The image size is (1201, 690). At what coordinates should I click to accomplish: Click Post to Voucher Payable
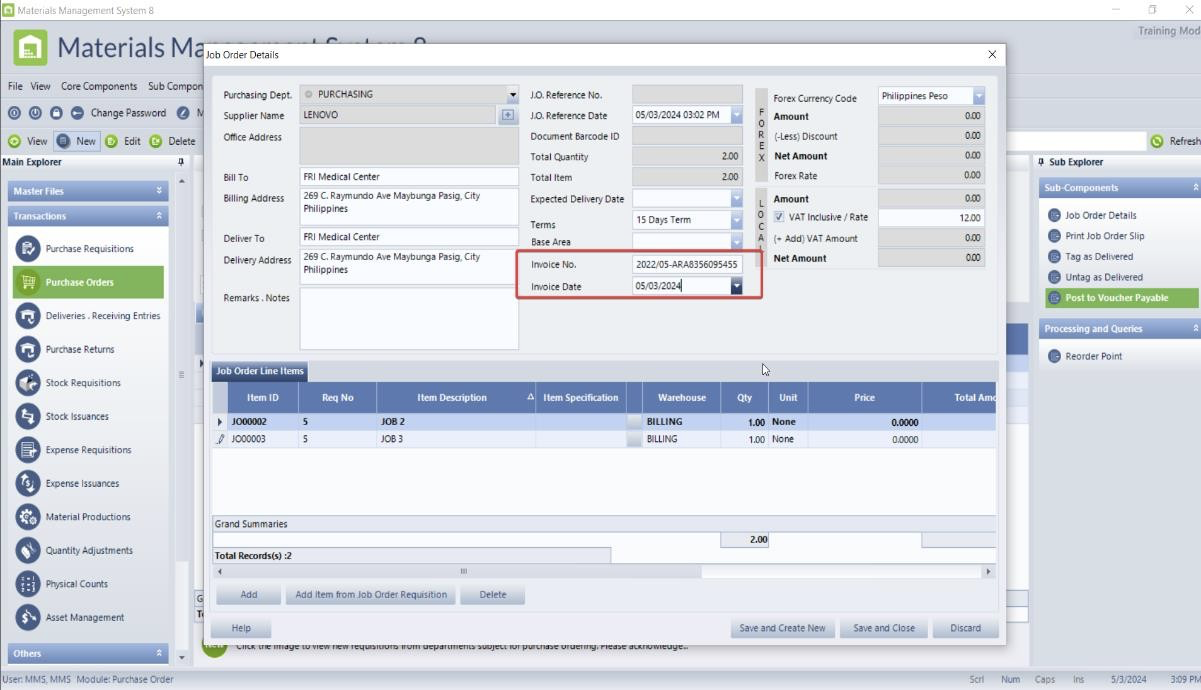tap(1116, 298)
